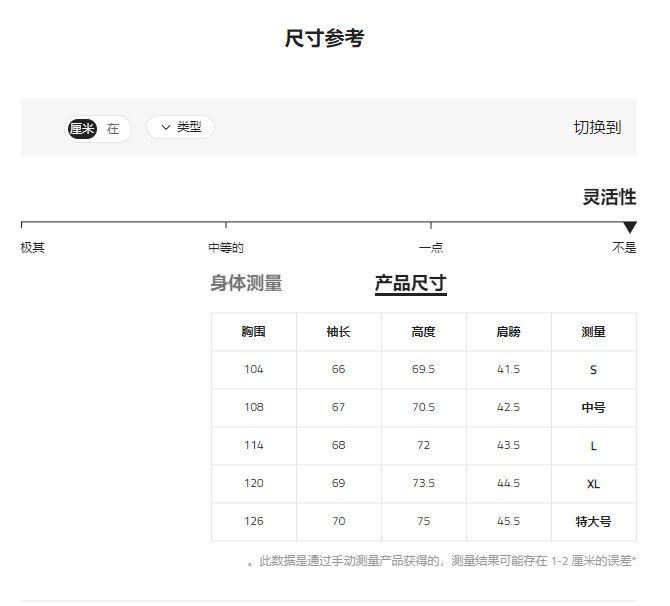Click the 袖长 column header

click(338, 332)
